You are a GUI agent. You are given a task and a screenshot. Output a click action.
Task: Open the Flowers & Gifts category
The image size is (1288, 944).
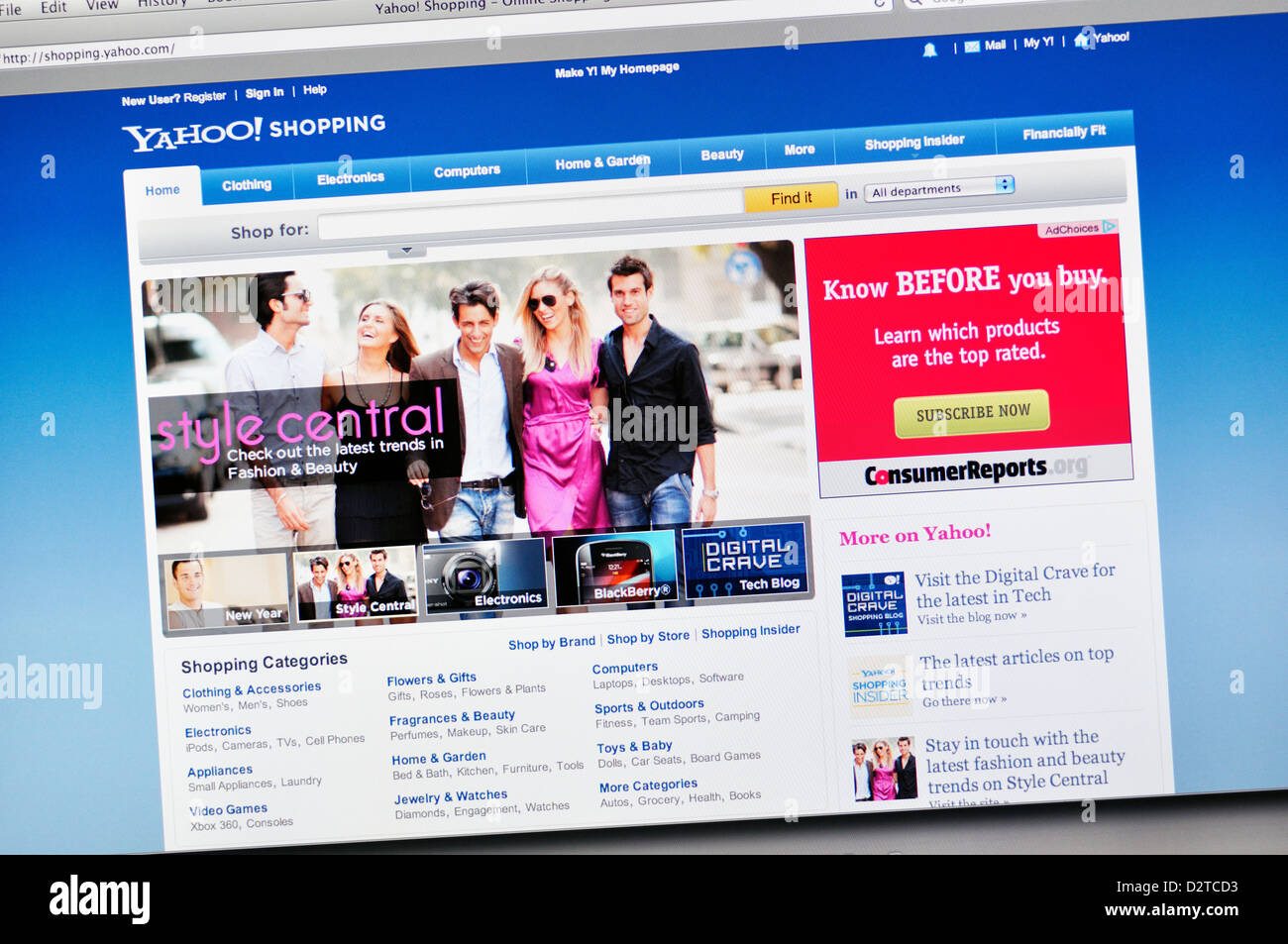[431, 680]
